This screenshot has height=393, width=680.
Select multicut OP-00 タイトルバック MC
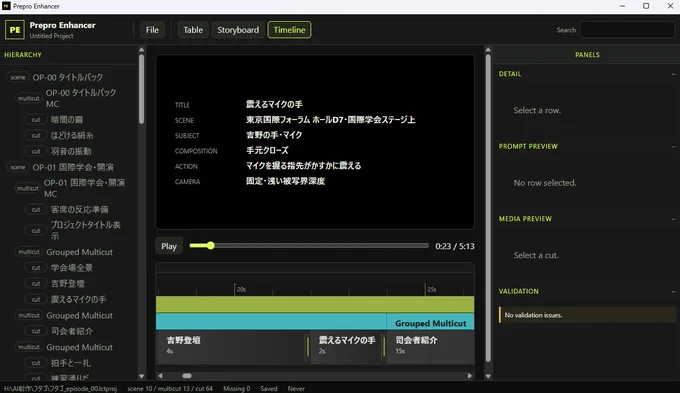[81, 98]
